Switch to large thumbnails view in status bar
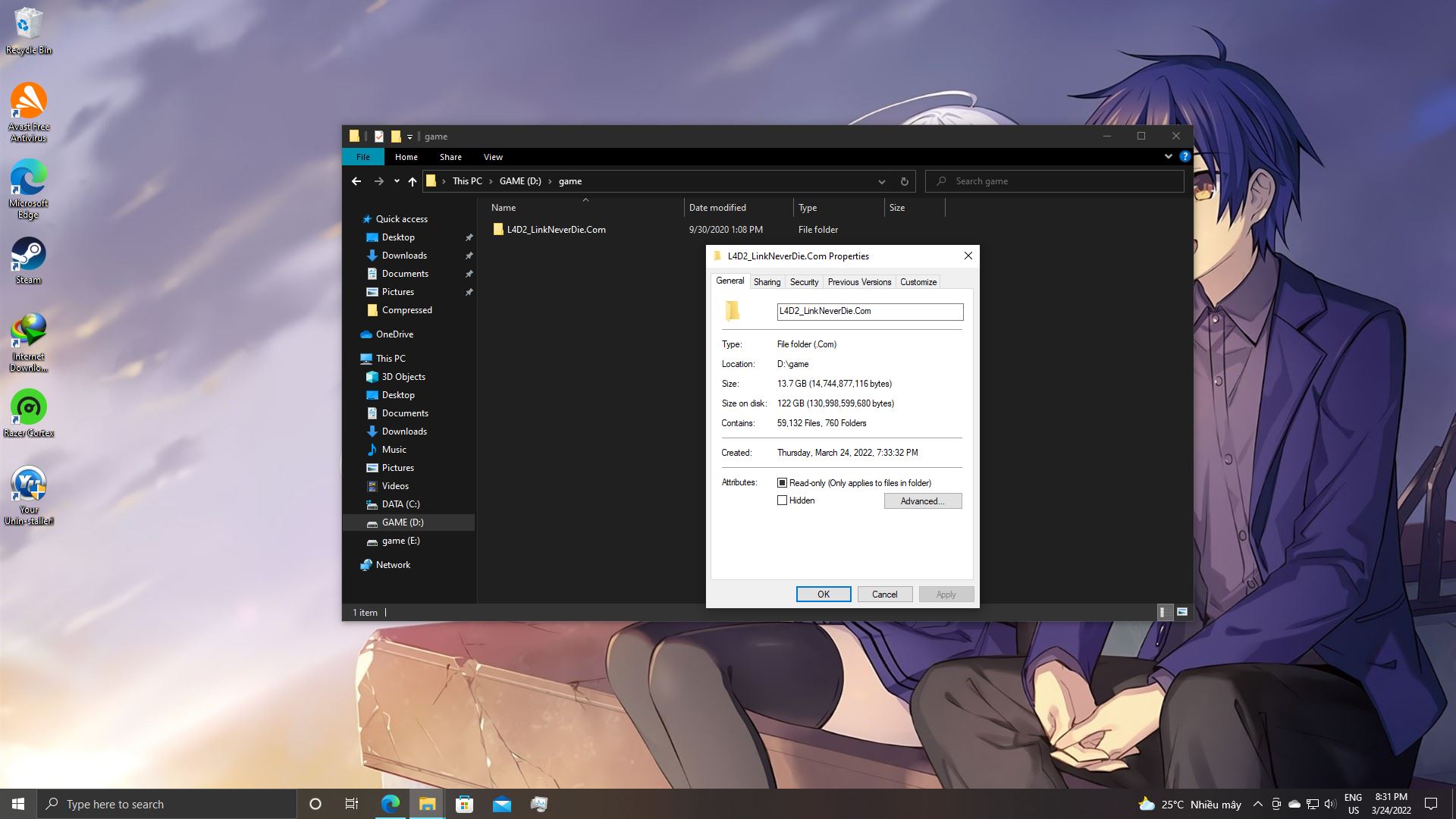 (x=1181, y=612)
